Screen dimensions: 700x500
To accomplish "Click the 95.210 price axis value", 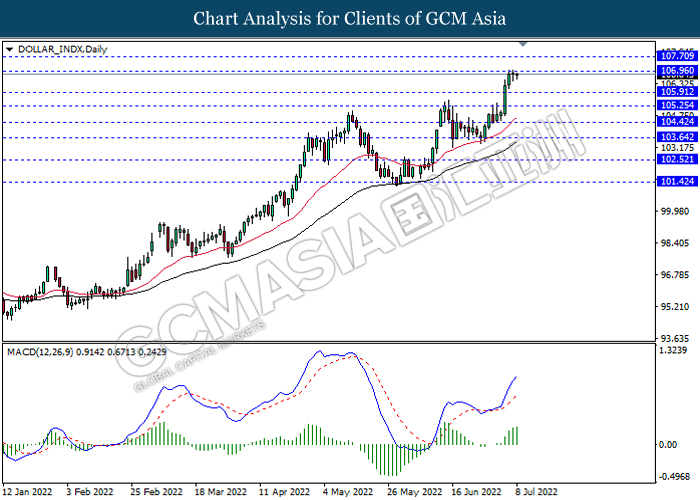I will [x=677, y=307].
